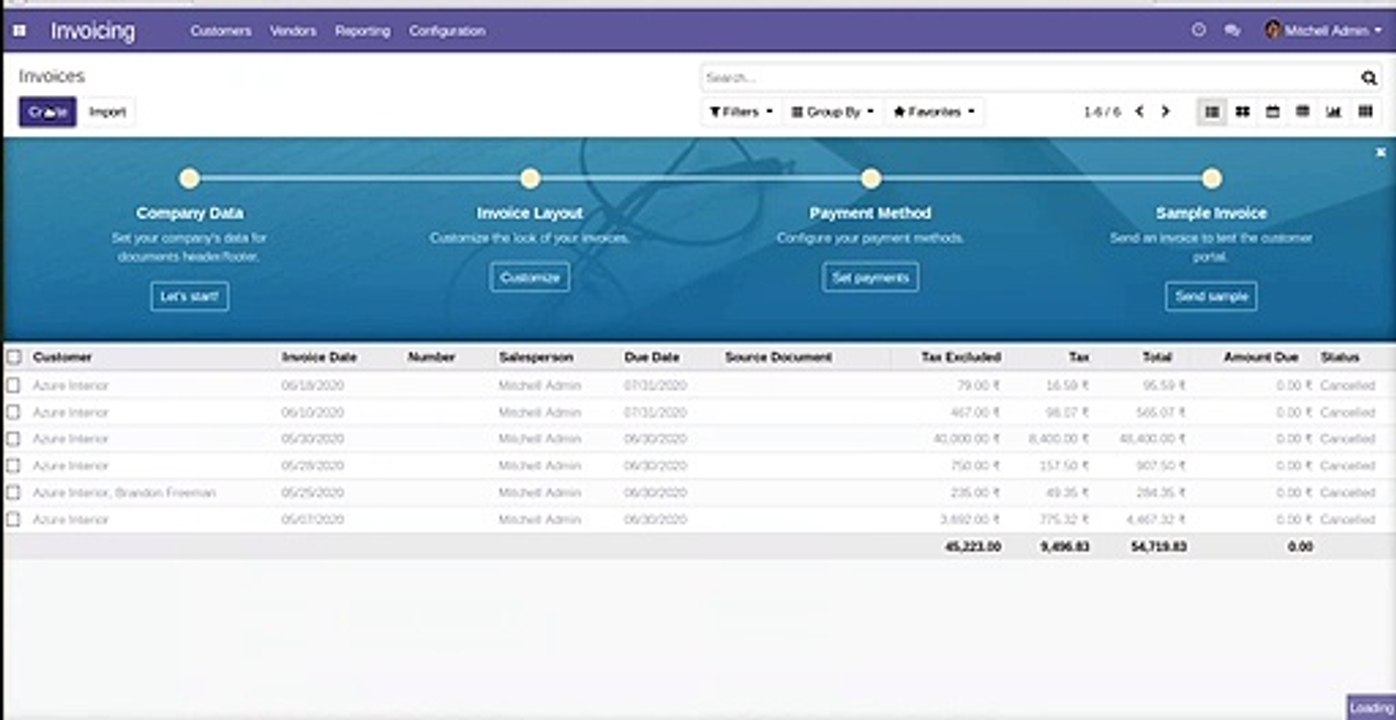
Task: Click the Create invoice button
Action: [x=47, y=112]
